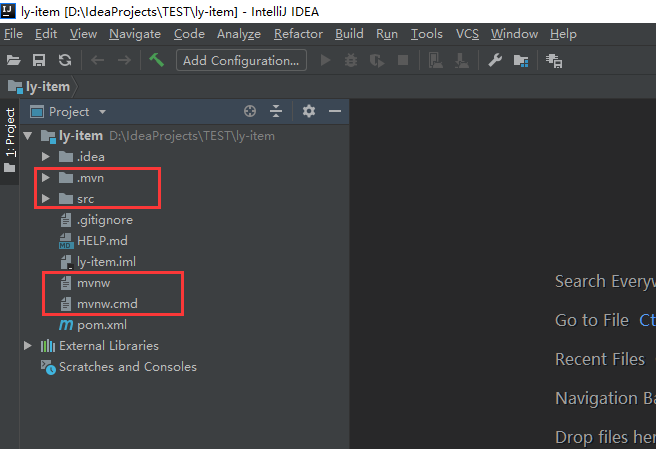This screenshot has height=449, width=656.
Task: Go forward with the right arrow icon
Action: [x=124, y=61]
